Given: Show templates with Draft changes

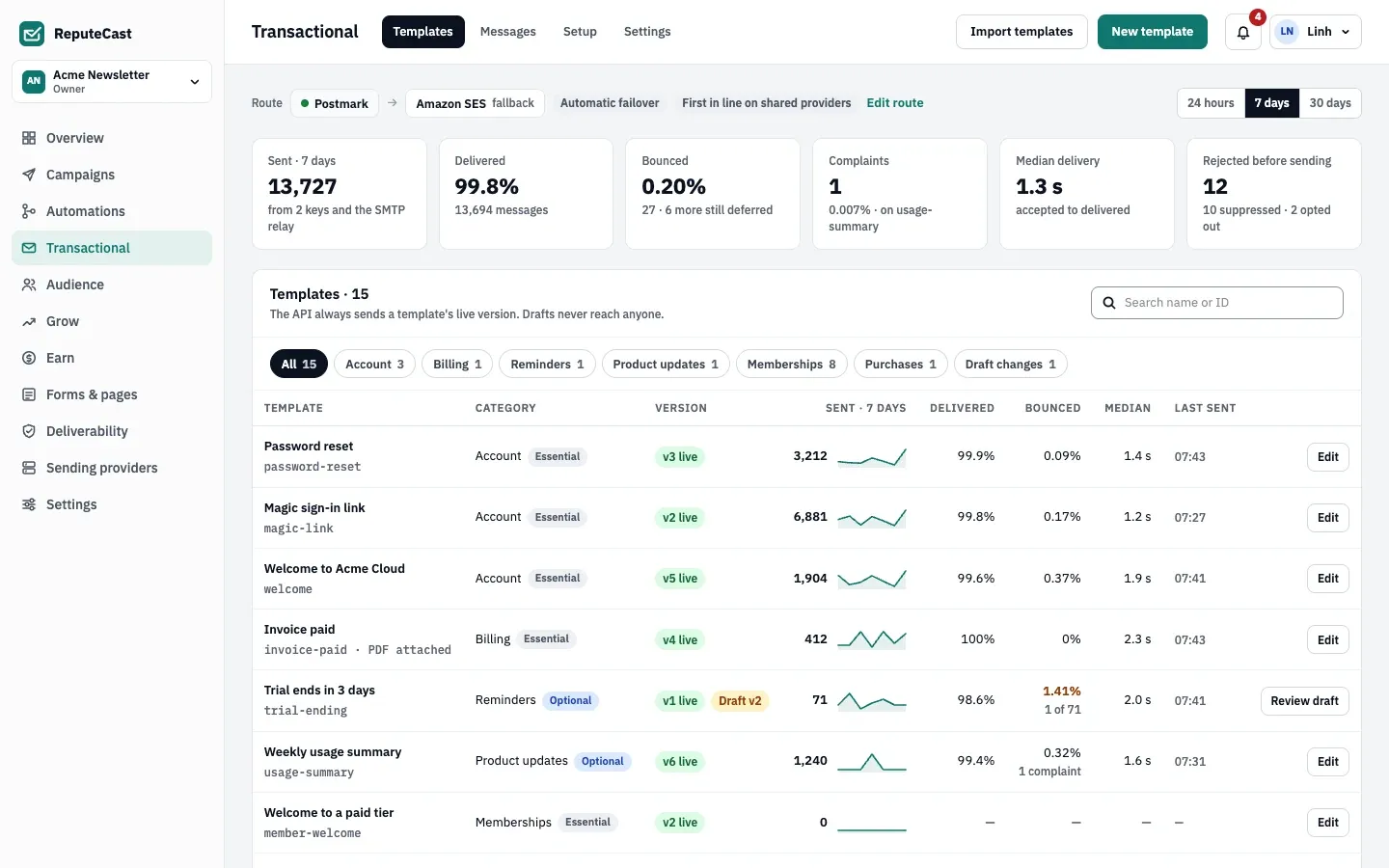Looking at the screenshot, I should pyautogui.click(x=1011, y=364).
